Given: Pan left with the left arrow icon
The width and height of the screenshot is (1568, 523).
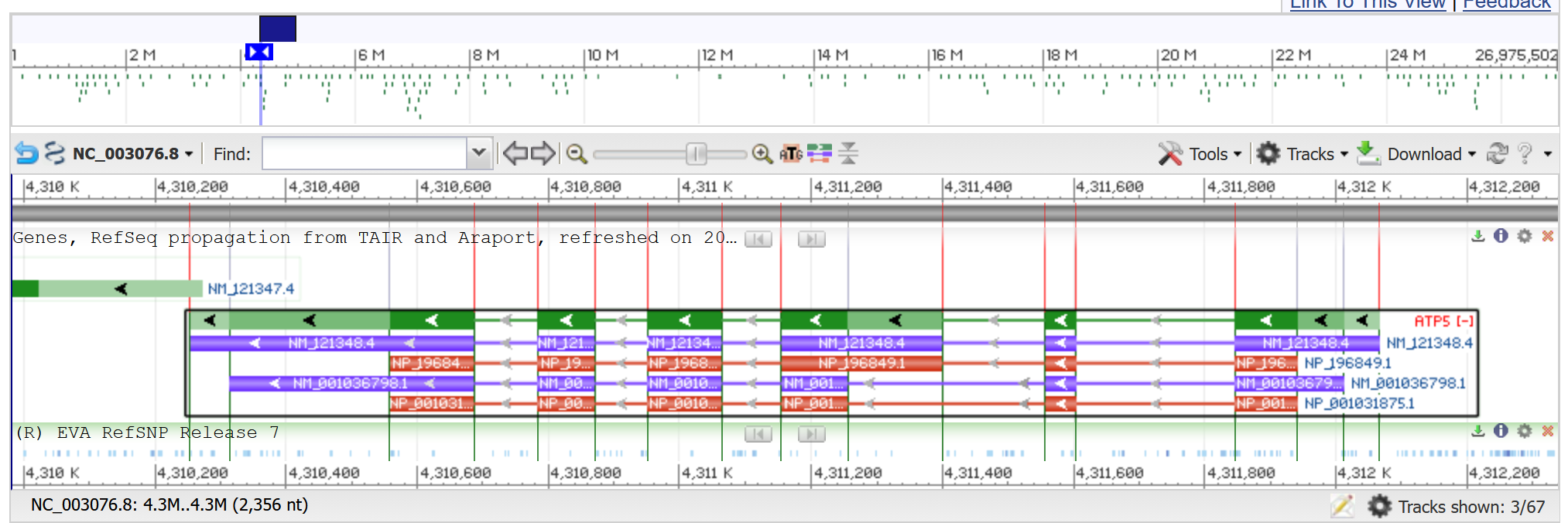Looking at the screenshot, I should click(515, 154).
